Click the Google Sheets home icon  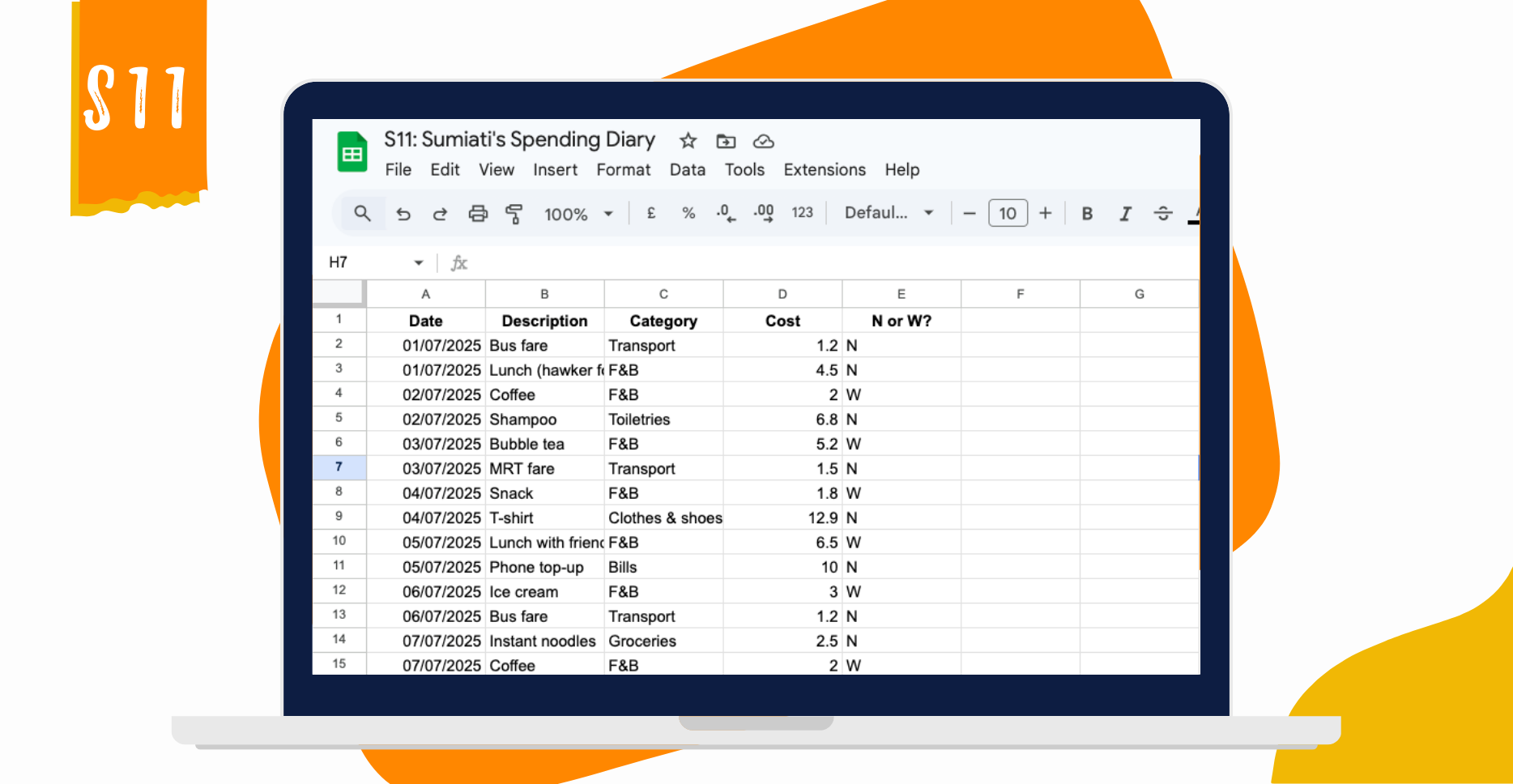click(352, 151)
